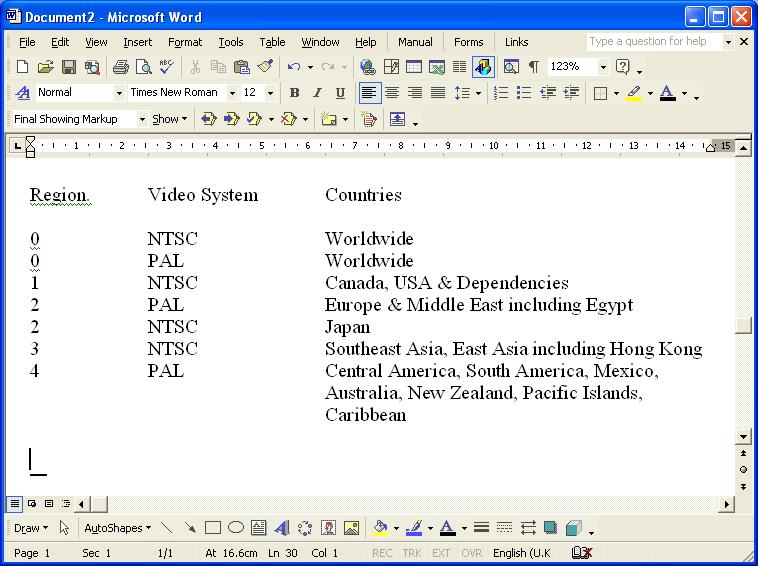Insert WordArt from the Drawing toolbar
Screen dimensions: 758x566
(282, 528)
